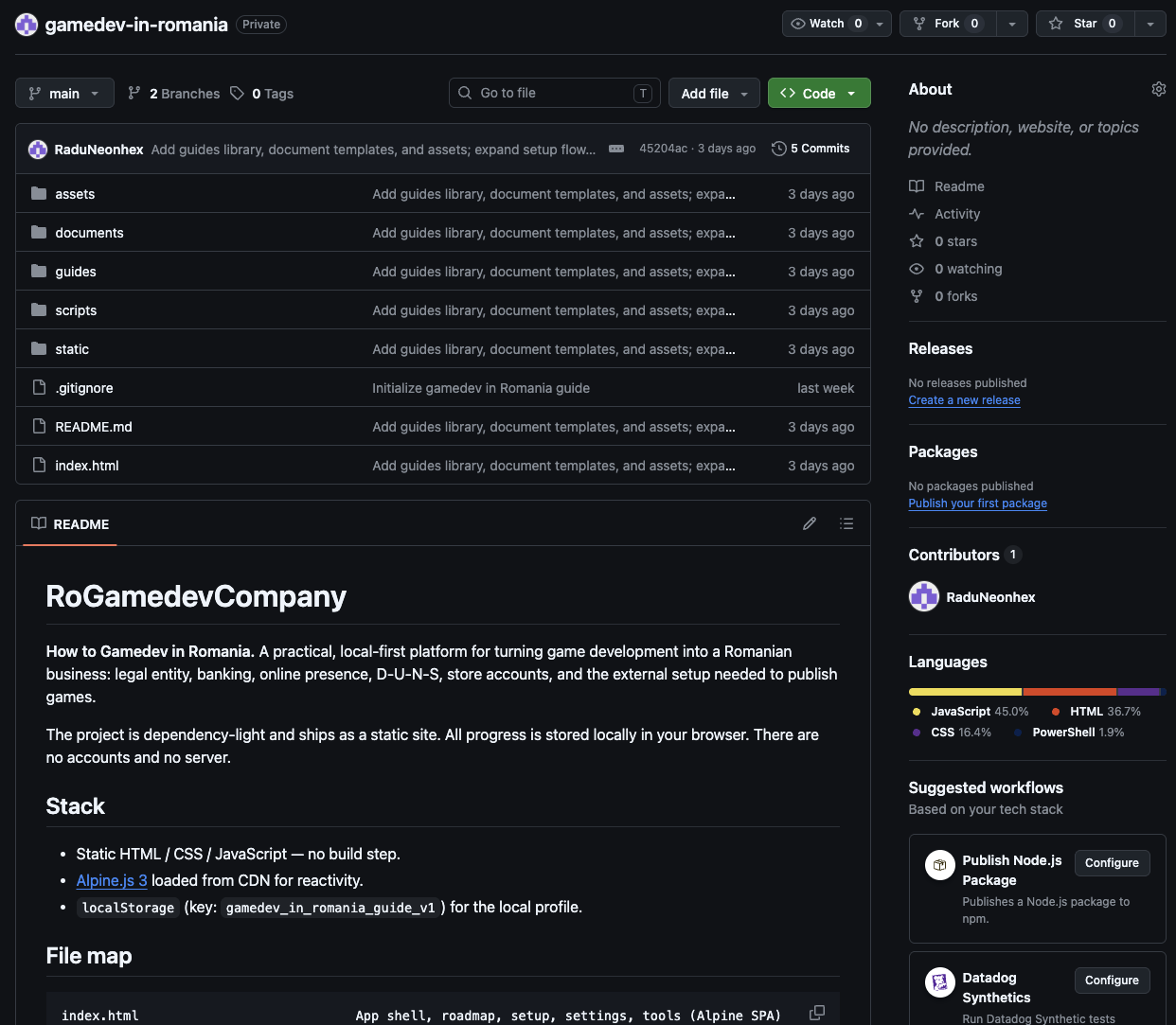View the 2 Branches page

click(174, 93)
